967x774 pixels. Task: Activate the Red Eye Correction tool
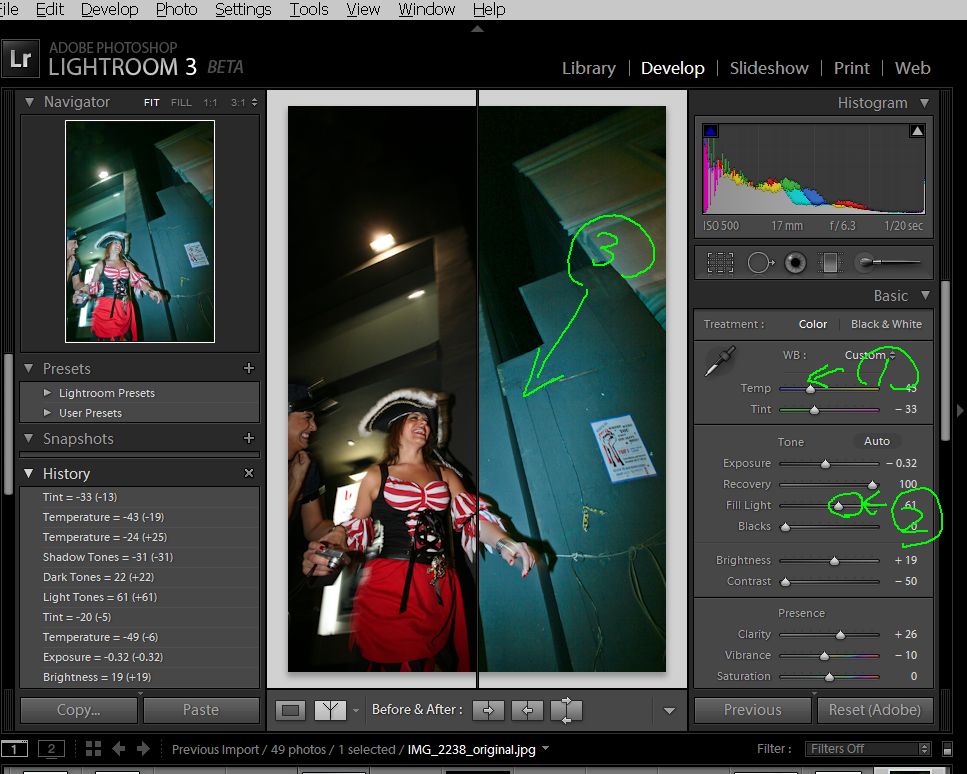(795, 263)
